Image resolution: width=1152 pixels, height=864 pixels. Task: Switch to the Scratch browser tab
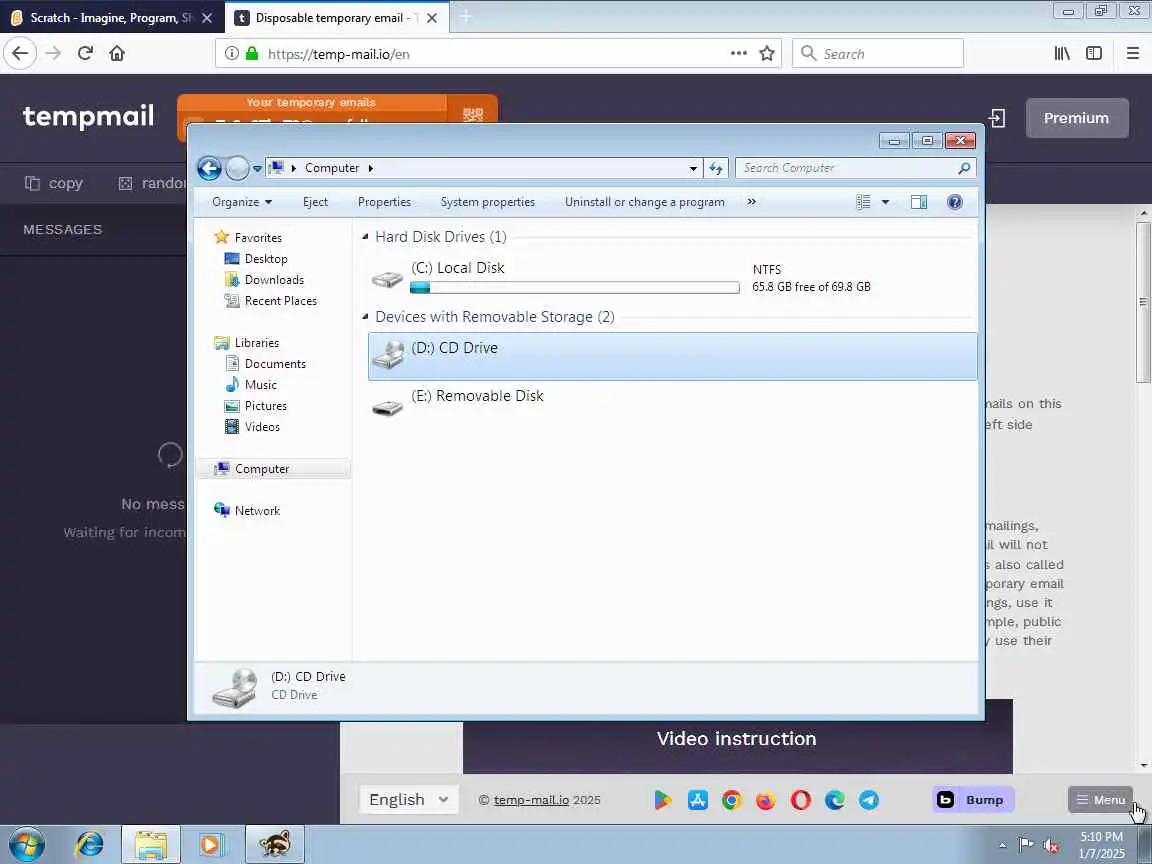click(109, 18)
